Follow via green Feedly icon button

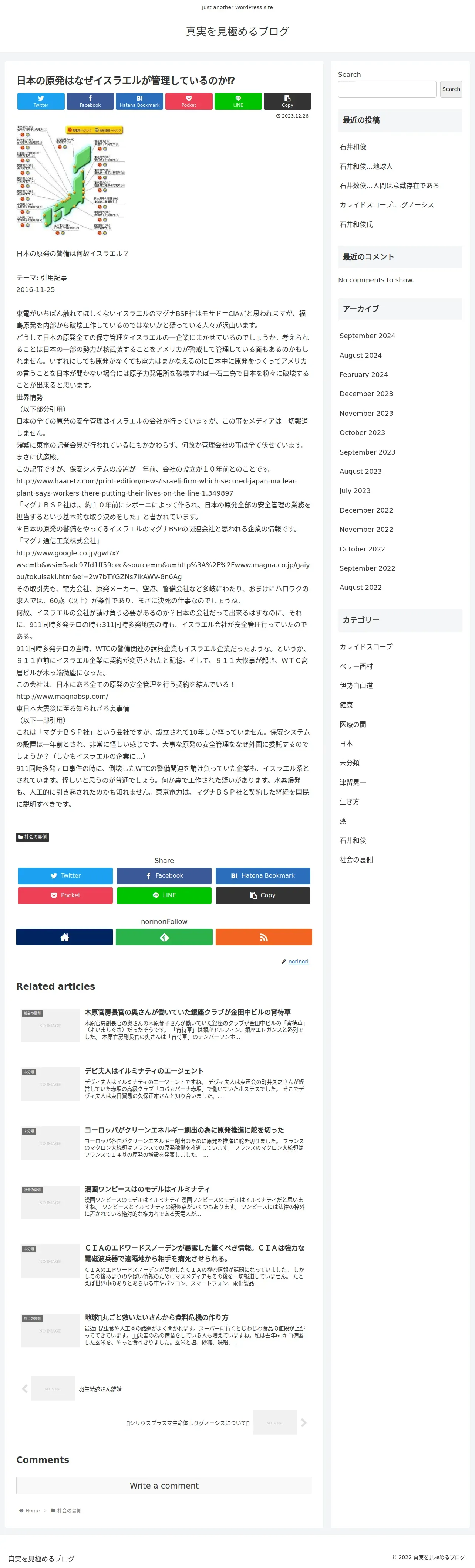point(164,937)
